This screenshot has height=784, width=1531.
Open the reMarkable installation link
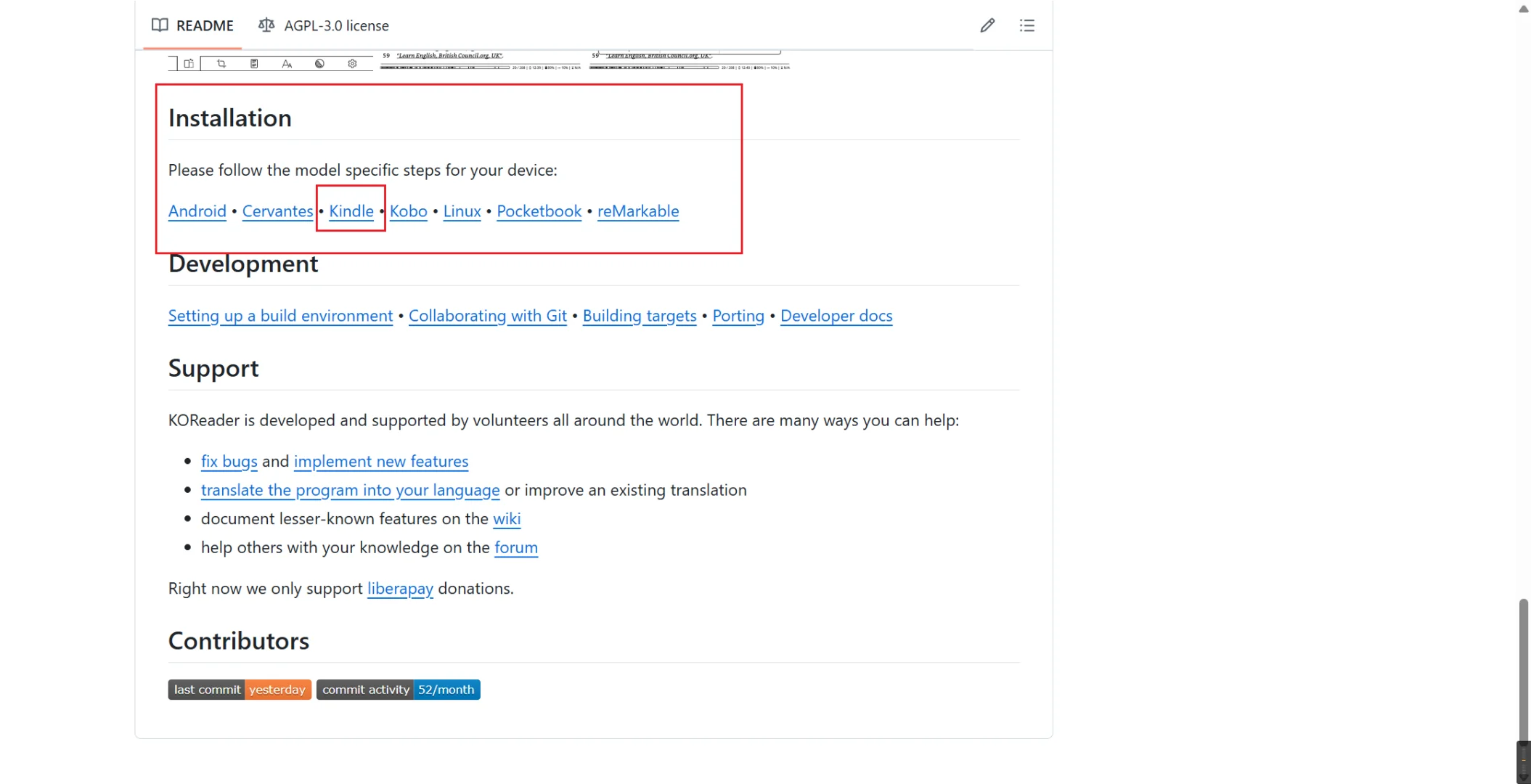tap(638, 211)
